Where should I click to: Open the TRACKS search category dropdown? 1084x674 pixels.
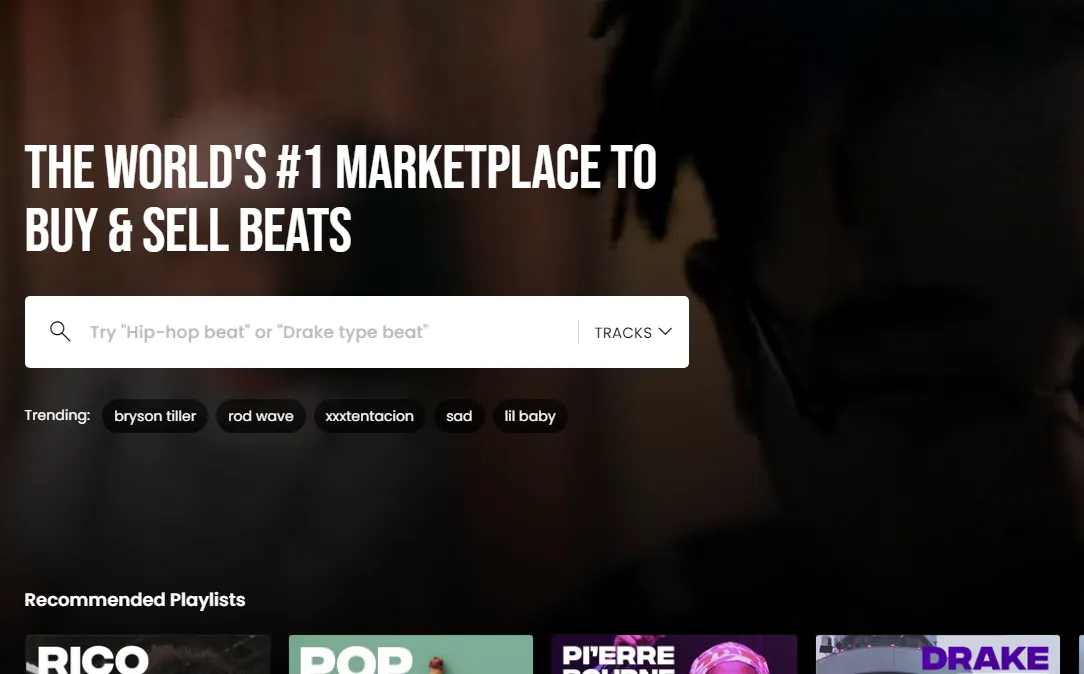coord(633,333)
